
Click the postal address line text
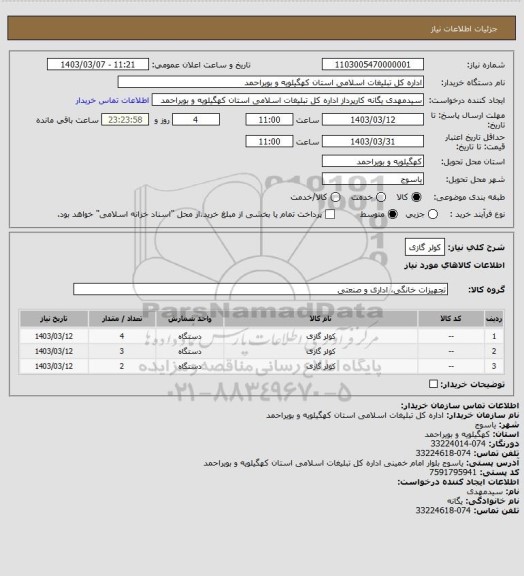(x=334, y=463)
